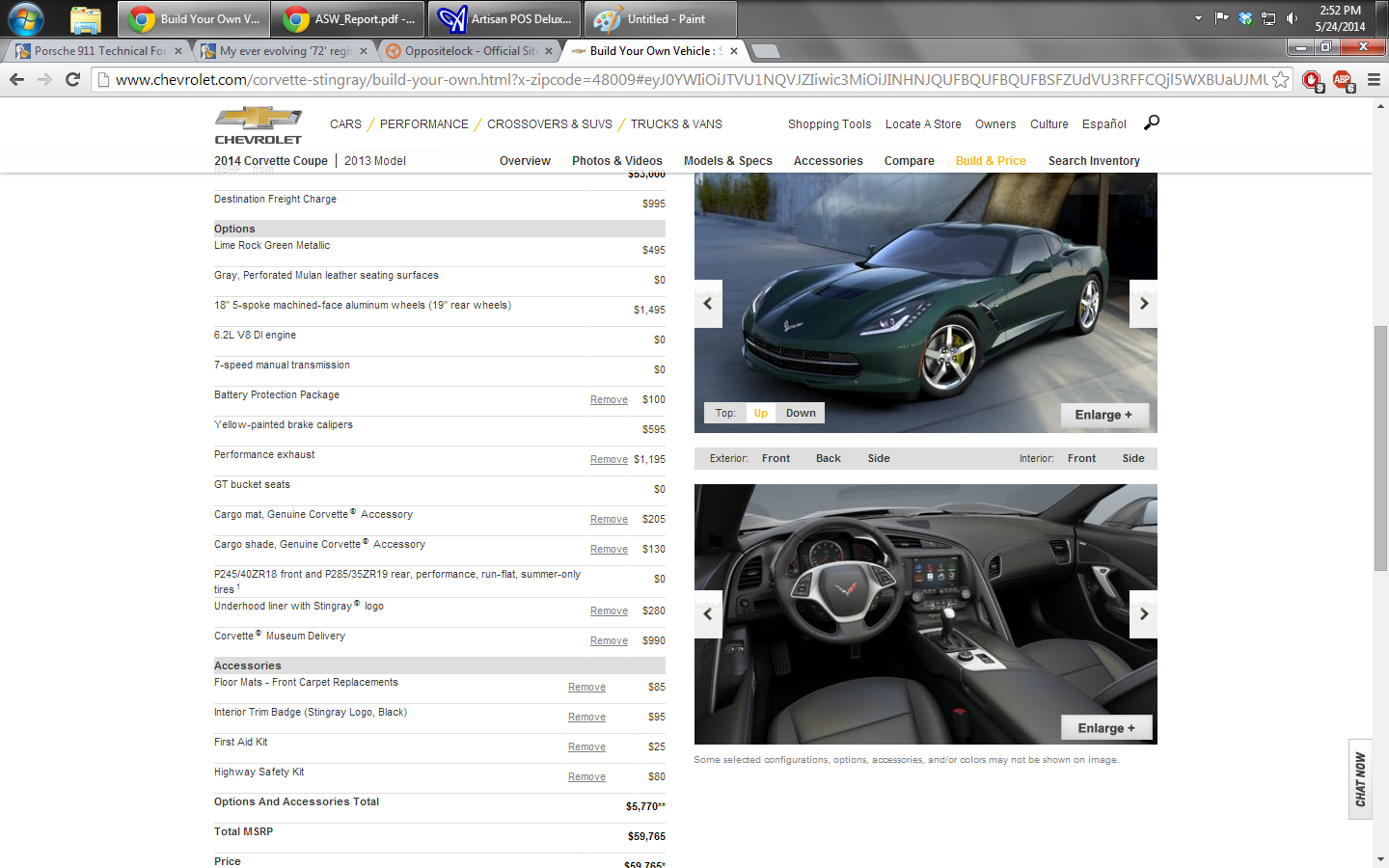The height and width of the screenshot is (868, 1389).
Task: Select interior Front view
Action: pos(1081,458)
